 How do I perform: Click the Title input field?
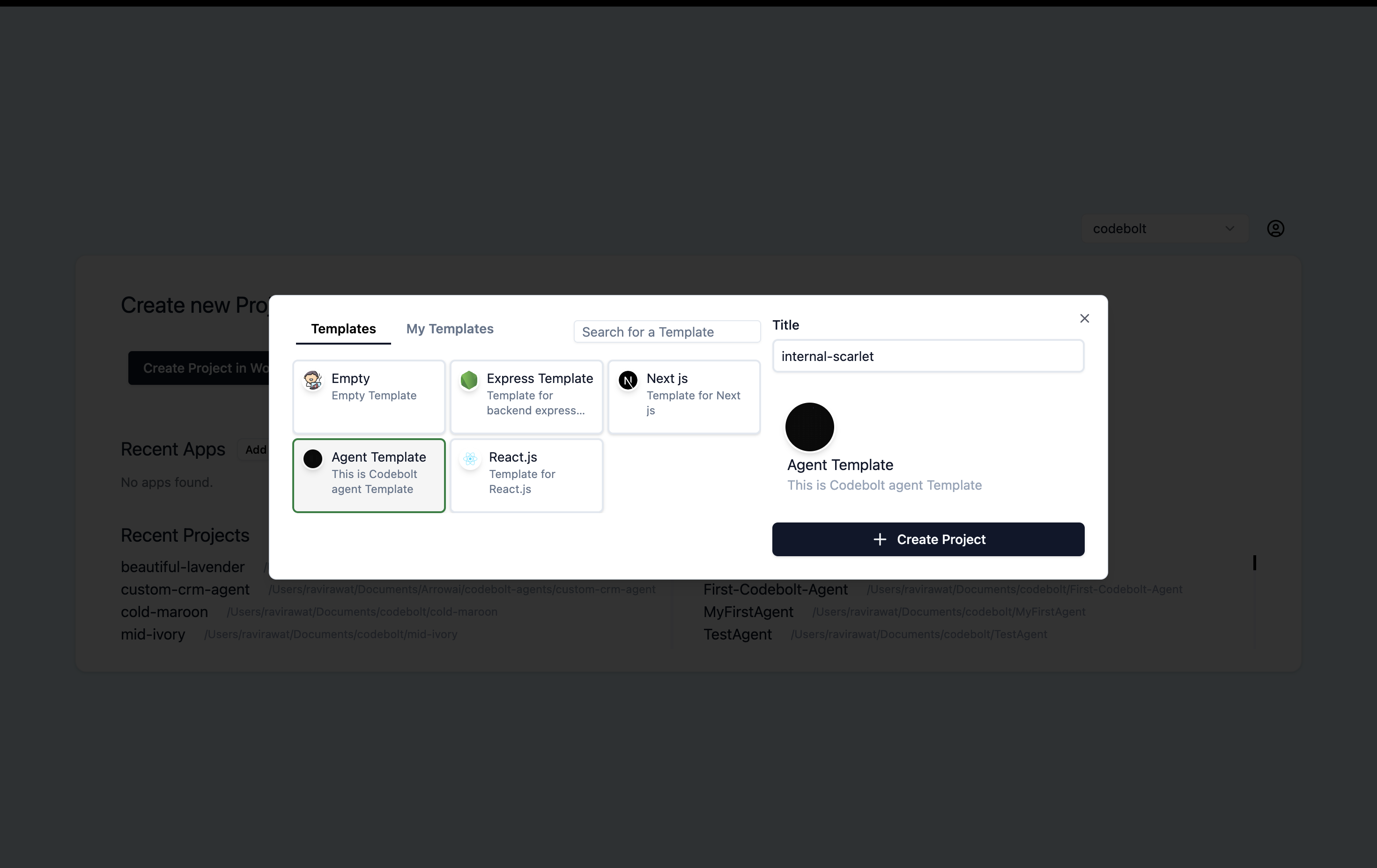[x=927, y=356]
